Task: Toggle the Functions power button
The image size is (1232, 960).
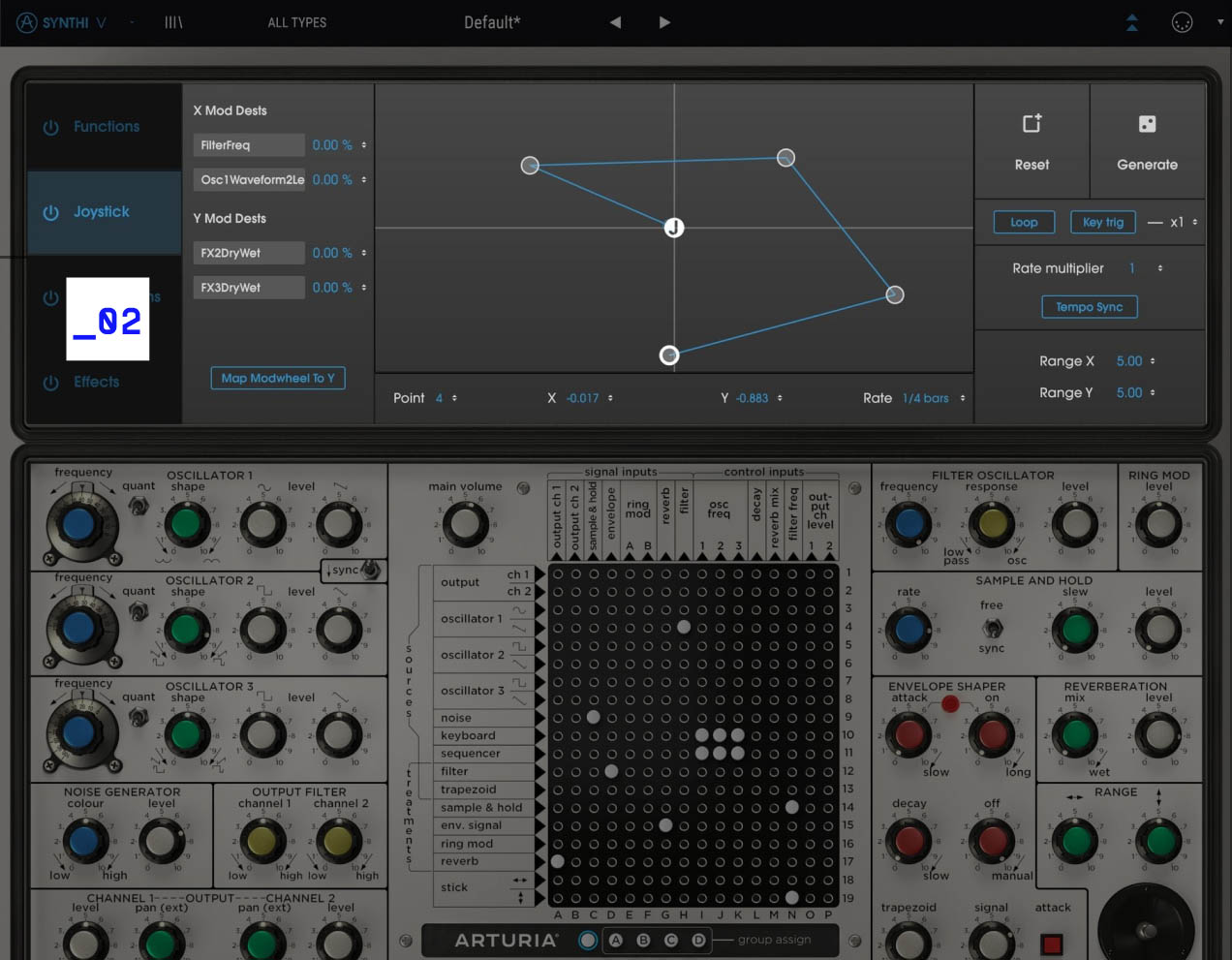Action: [x=50, y=127]
